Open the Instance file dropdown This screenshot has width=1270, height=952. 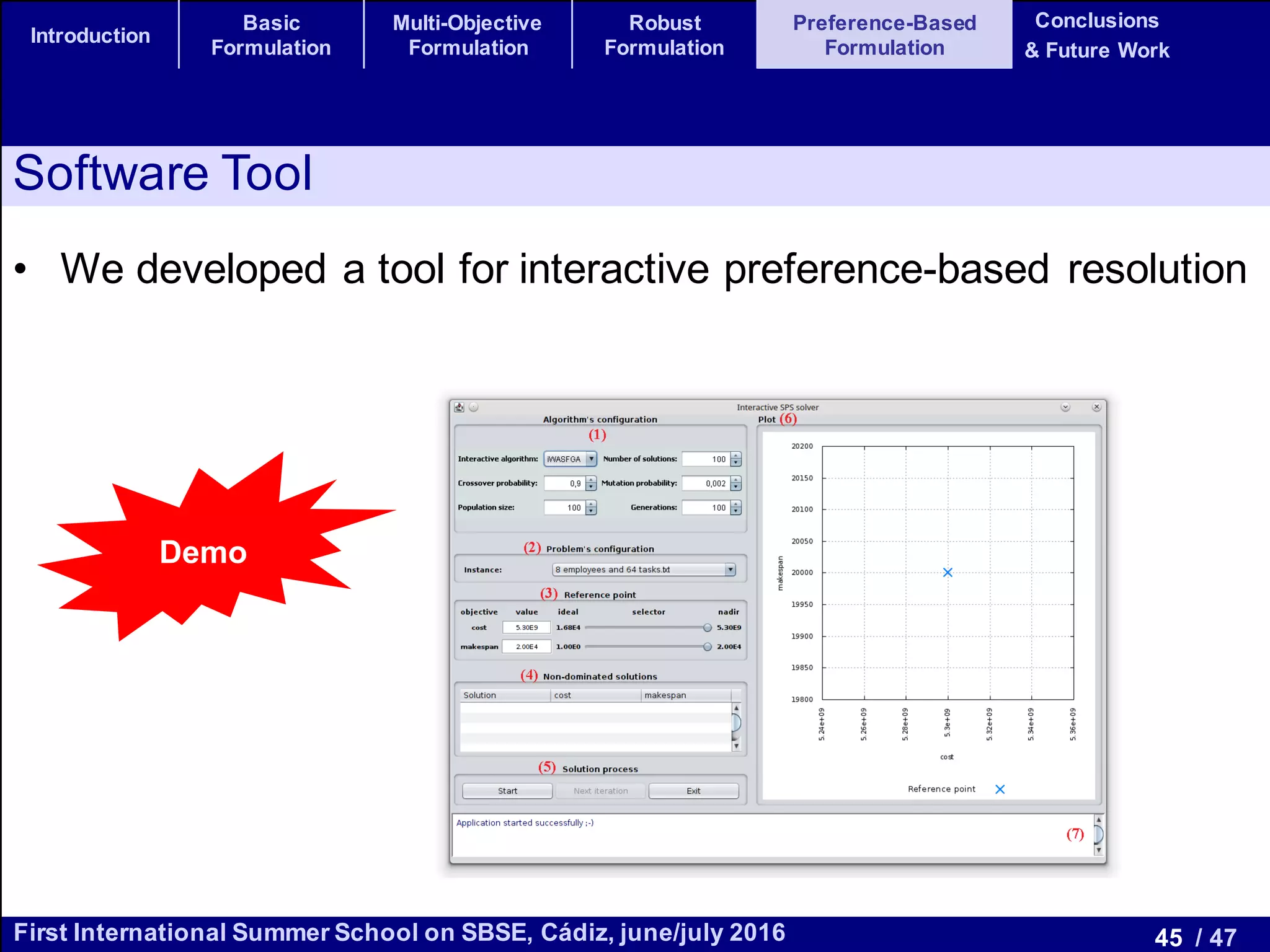(730, 570)
